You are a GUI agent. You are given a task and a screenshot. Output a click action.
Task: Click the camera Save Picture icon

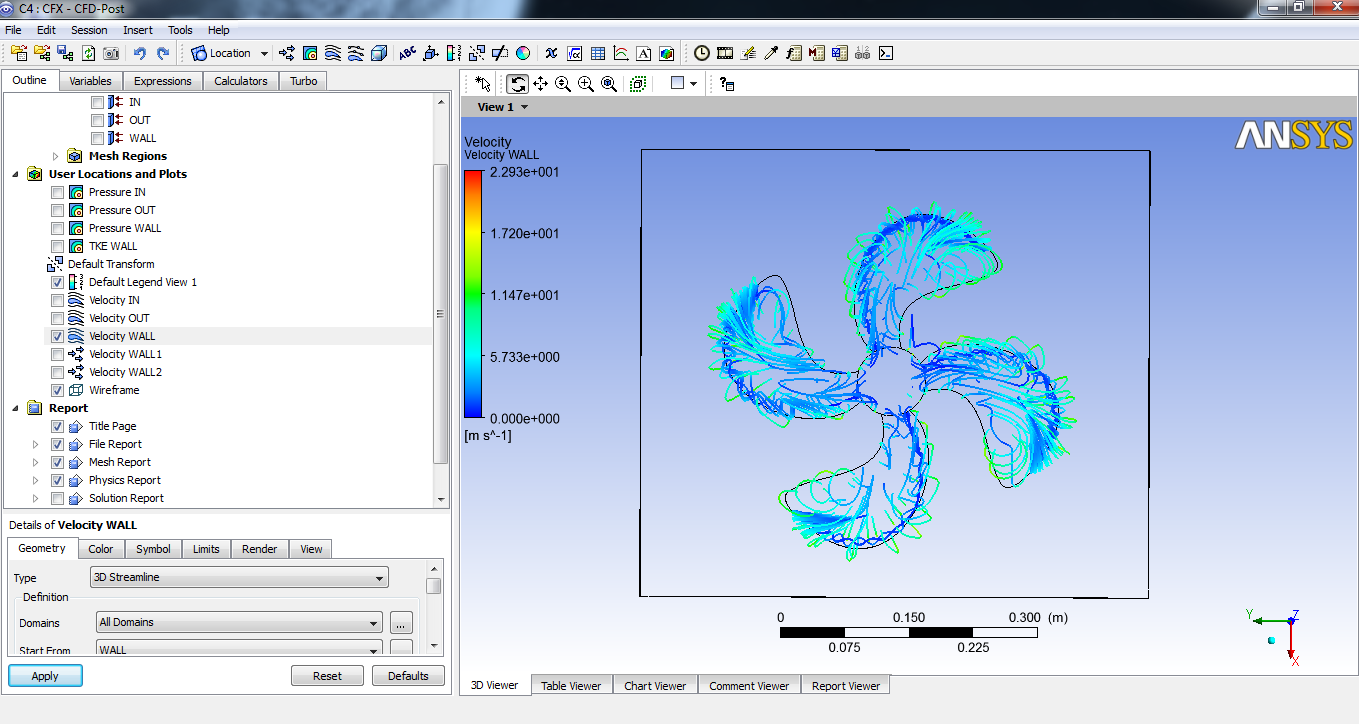pos(111,53)
